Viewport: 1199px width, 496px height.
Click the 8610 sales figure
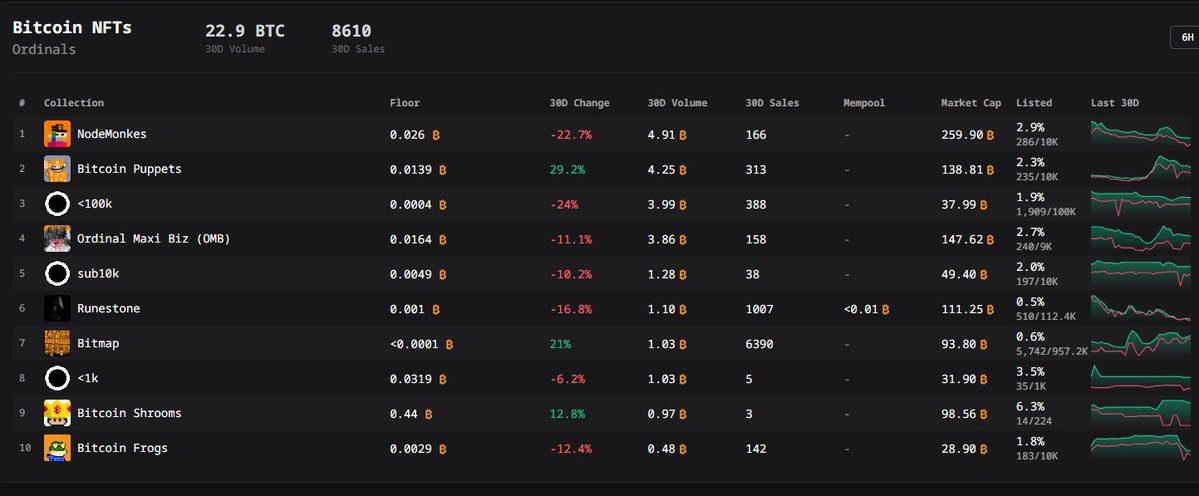(x=351, y=31)
